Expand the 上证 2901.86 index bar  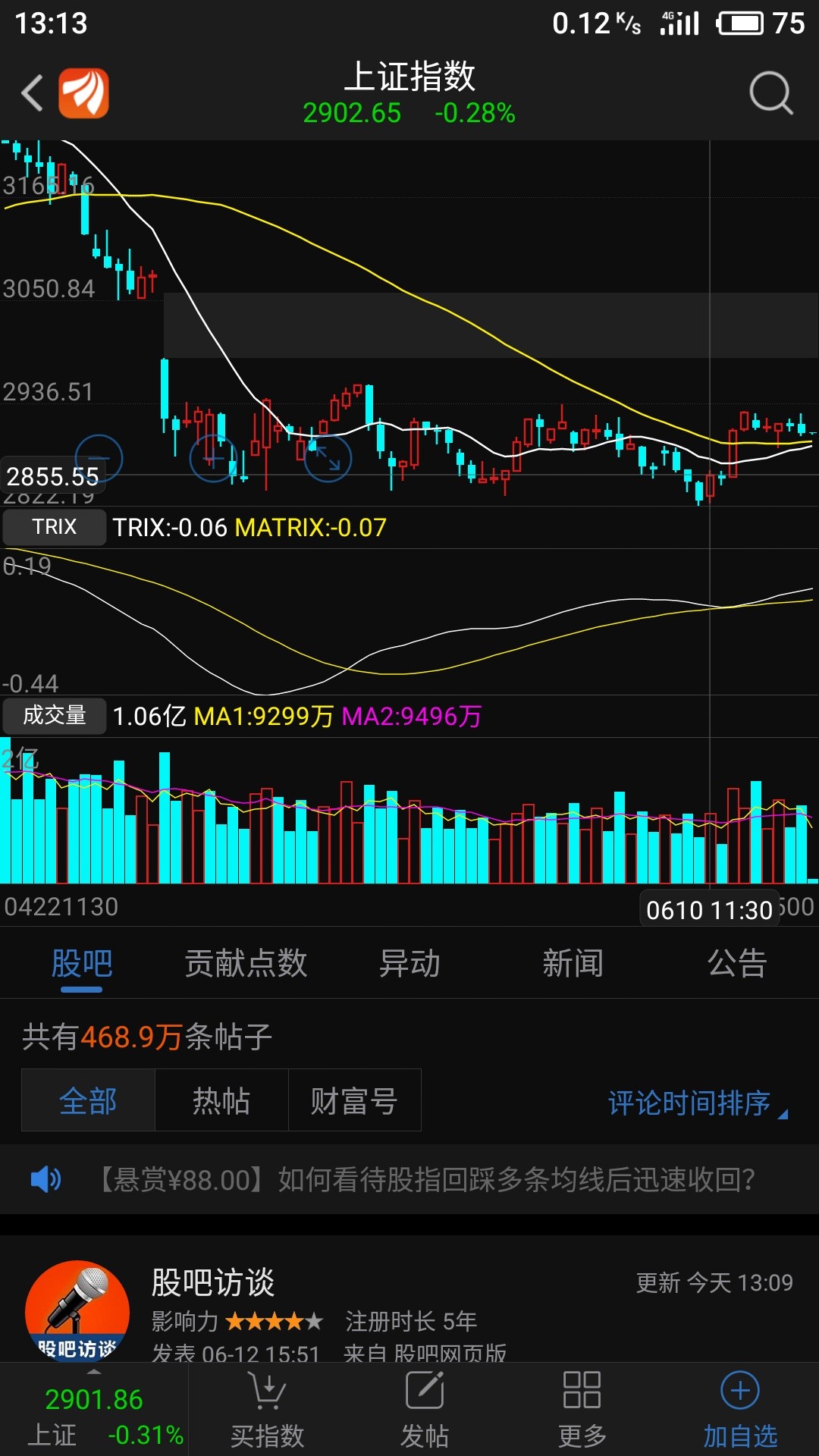point(94,1410)
